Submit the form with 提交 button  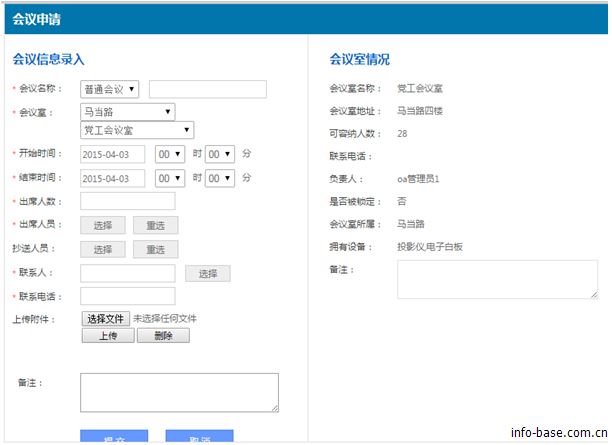(x=114, y=438)
